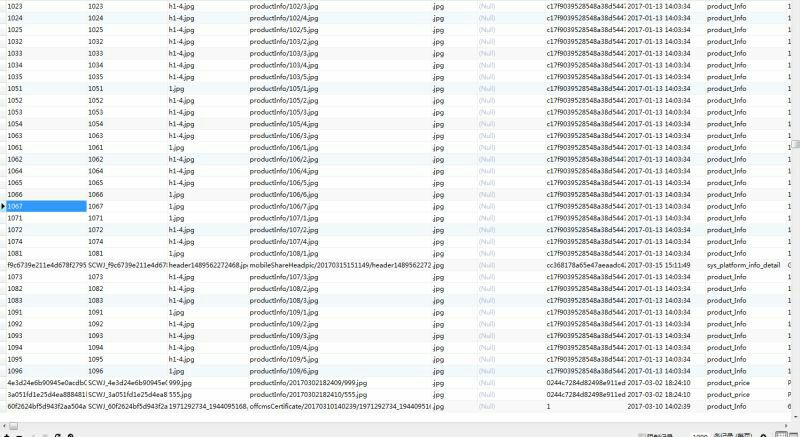Click the add record plus icon
This screenshot has height=437, width=800.
pyautogui.click(x=6, y=434)
